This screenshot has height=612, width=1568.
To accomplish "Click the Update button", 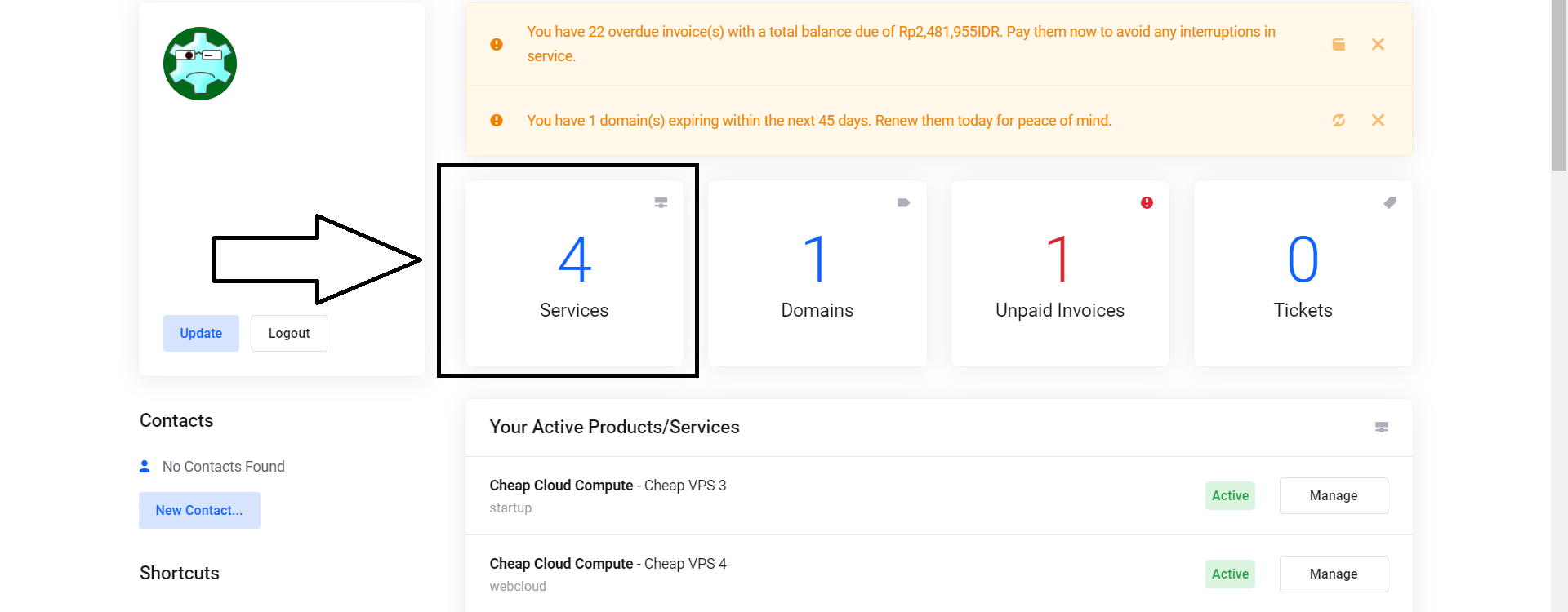I will [x=201, y=333].
